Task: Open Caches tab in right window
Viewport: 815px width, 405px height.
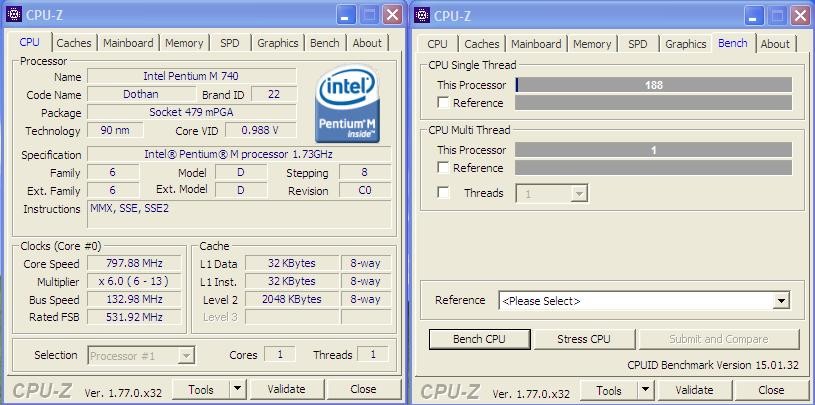Action: 482,44
